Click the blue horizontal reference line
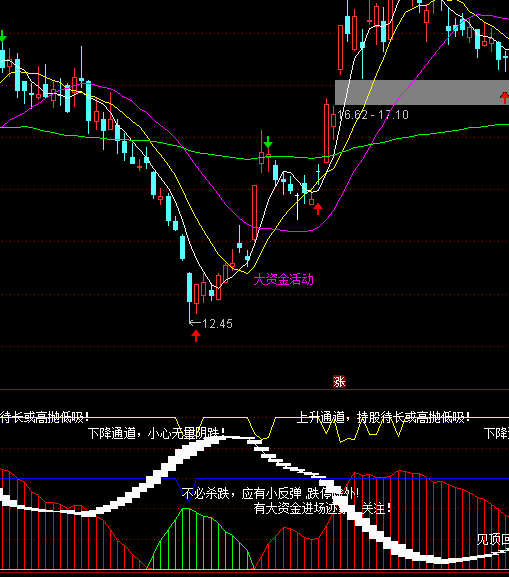Viewport: 509px width, 577px height. pyautogui.click(x=254, y=479)
